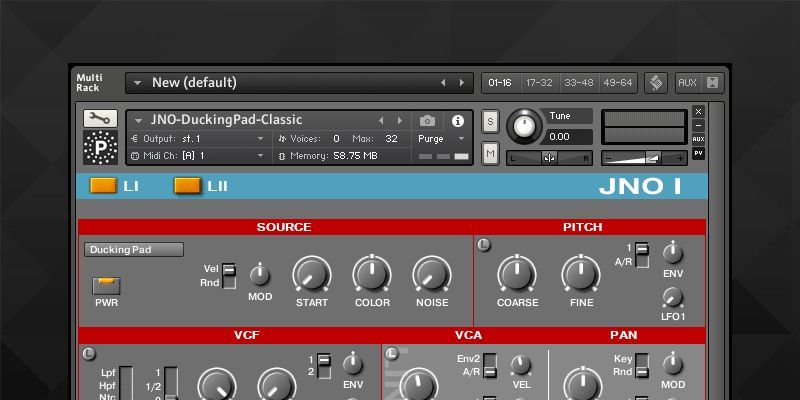Flip the 1 / A/R switch in PITCH
The width and height of the screenshot is (800, 400).
642,255
